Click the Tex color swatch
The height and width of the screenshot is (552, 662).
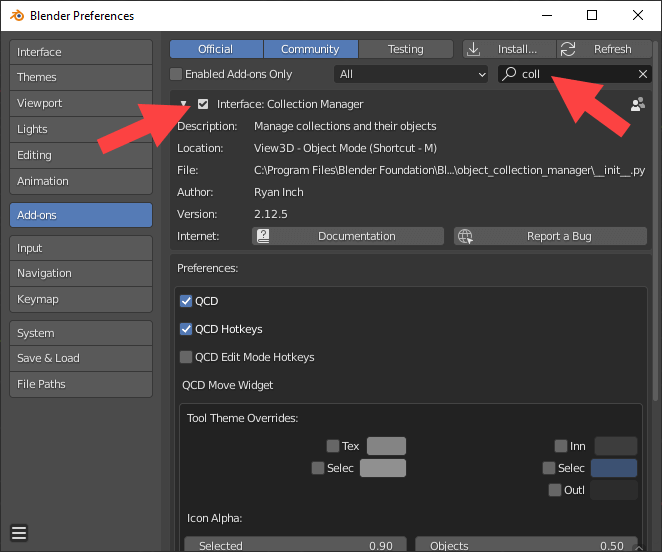[x=386, y=446]
